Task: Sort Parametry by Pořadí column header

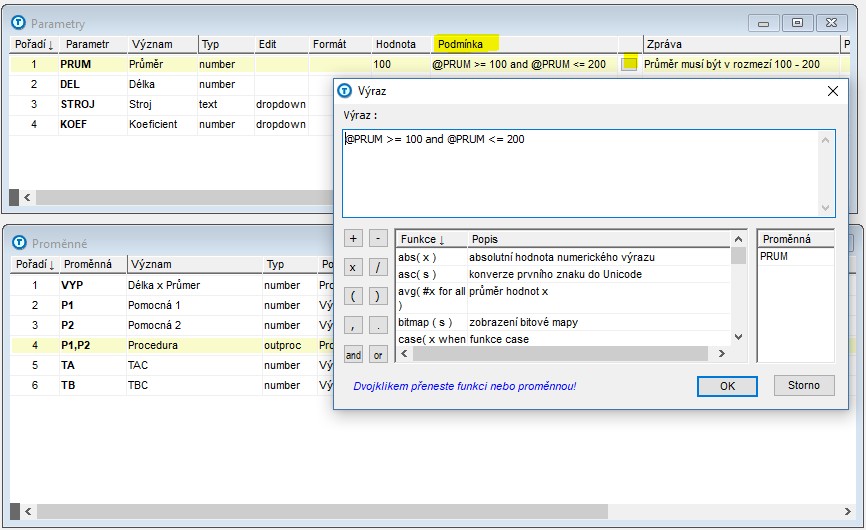Action: (x=34, y=44)
